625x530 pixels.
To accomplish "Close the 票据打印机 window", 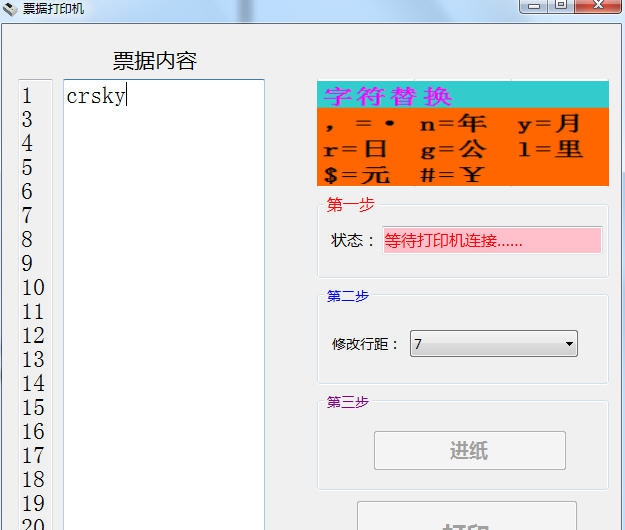I will [x=598, y=6].
